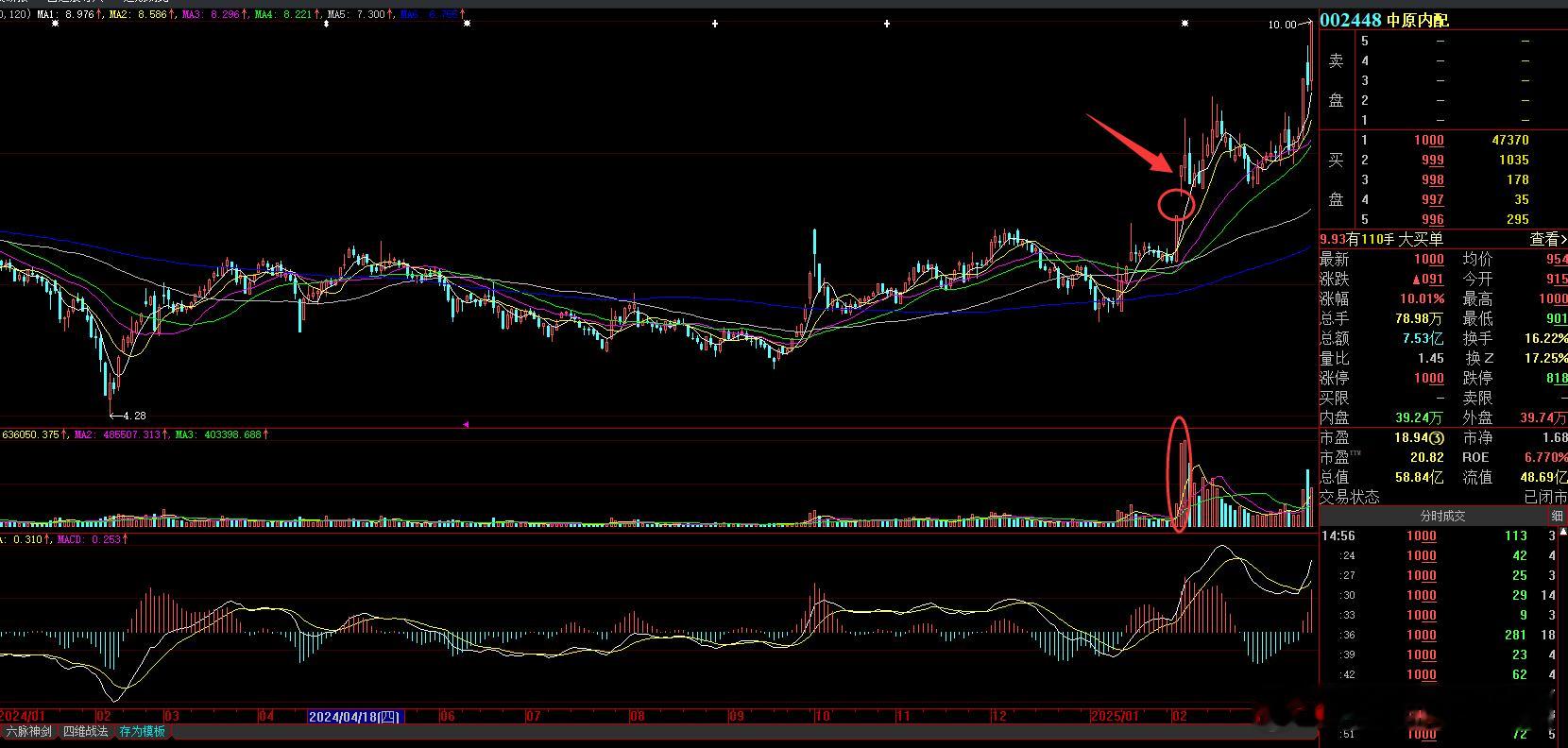This screenshot has width=1568, height=748.
Task: Select buy level 3 price 998
Action: click(x=1432, y=179)
